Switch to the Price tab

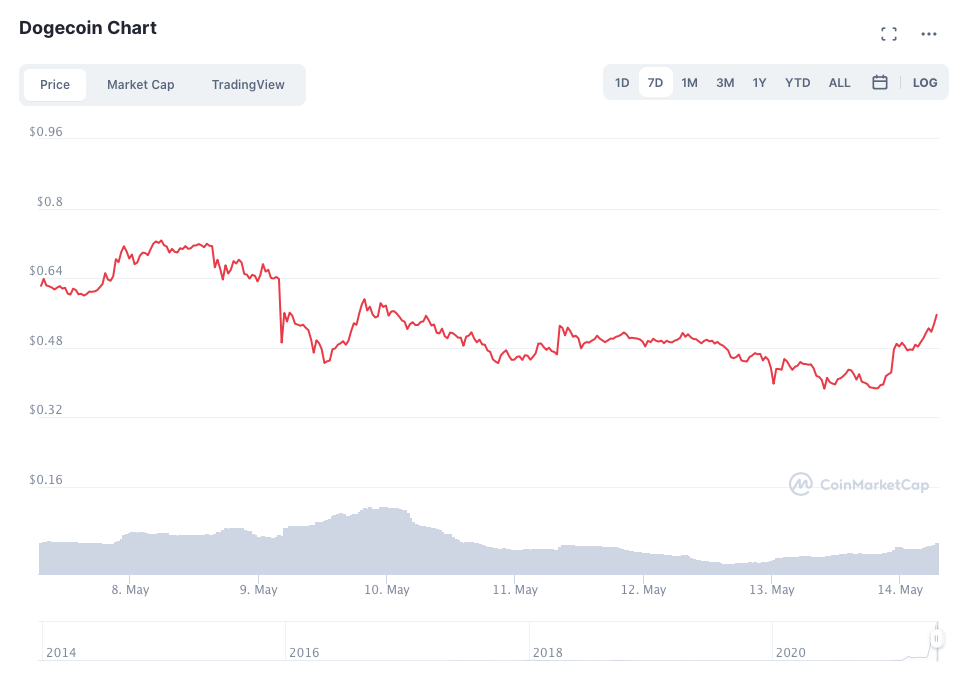(x=55, y=85)
